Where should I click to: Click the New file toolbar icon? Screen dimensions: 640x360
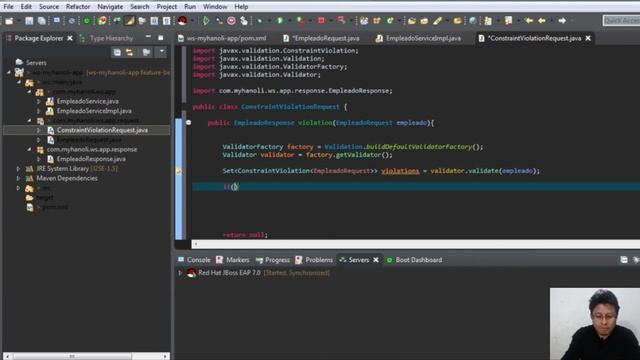click(x=9, y=20)
